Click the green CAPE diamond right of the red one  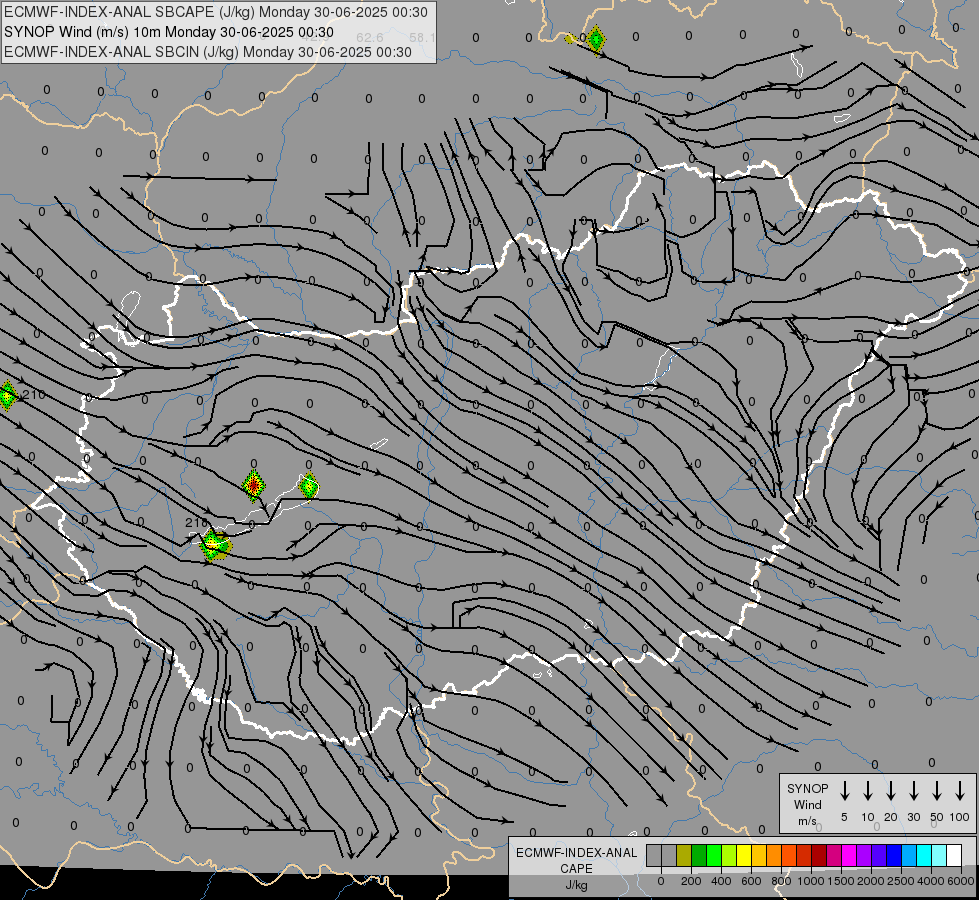point(309,485)
